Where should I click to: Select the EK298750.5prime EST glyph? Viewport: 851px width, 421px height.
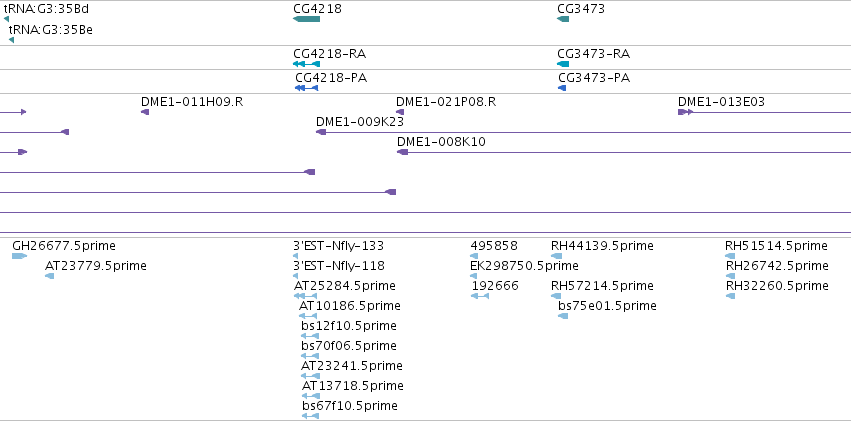(x=473, y=276)
